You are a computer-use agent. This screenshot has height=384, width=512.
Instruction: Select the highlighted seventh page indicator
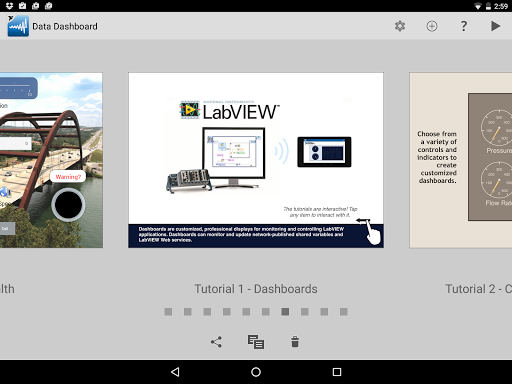click(285, 312)
